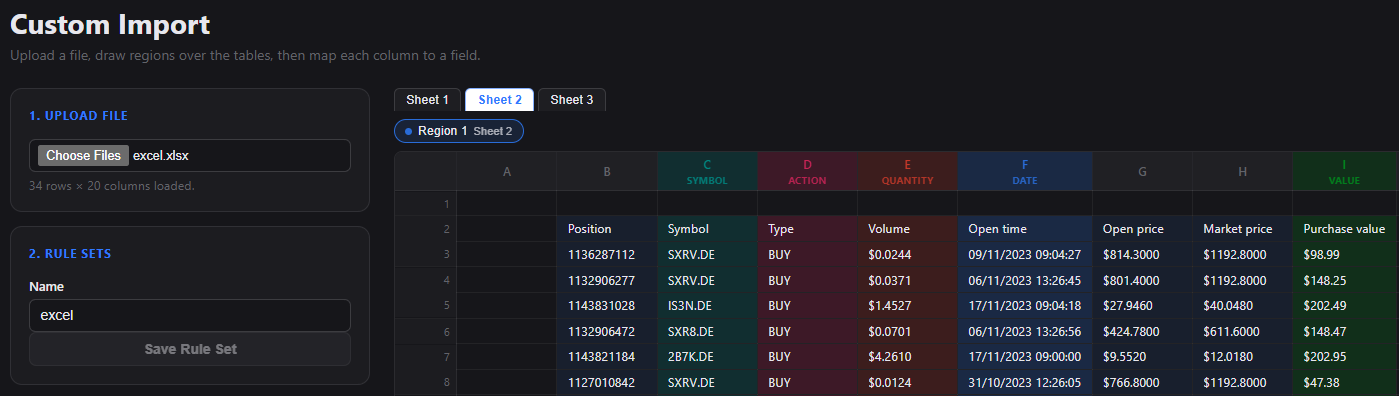Select column I VALUE header
The width and height of the screenshot is (1399, 396).
pyautogui.click(x=1344, y=171)
